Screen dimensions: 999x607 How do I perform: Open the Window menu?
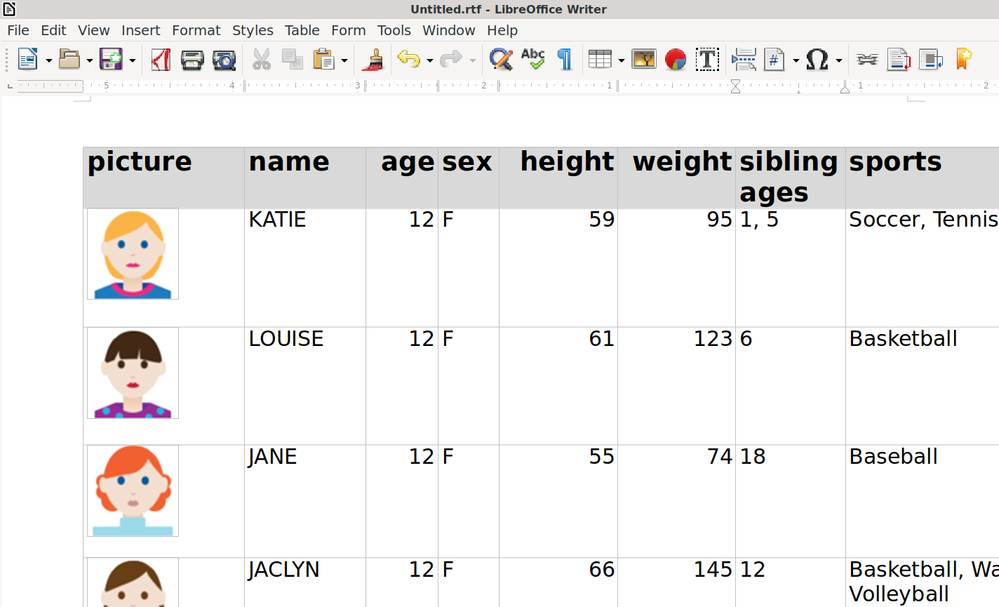pos(449,30)
